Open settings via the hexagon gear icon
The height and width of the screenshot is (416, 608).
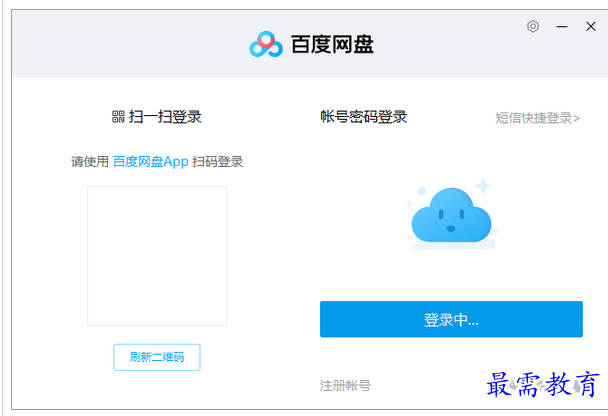(533, 26)
